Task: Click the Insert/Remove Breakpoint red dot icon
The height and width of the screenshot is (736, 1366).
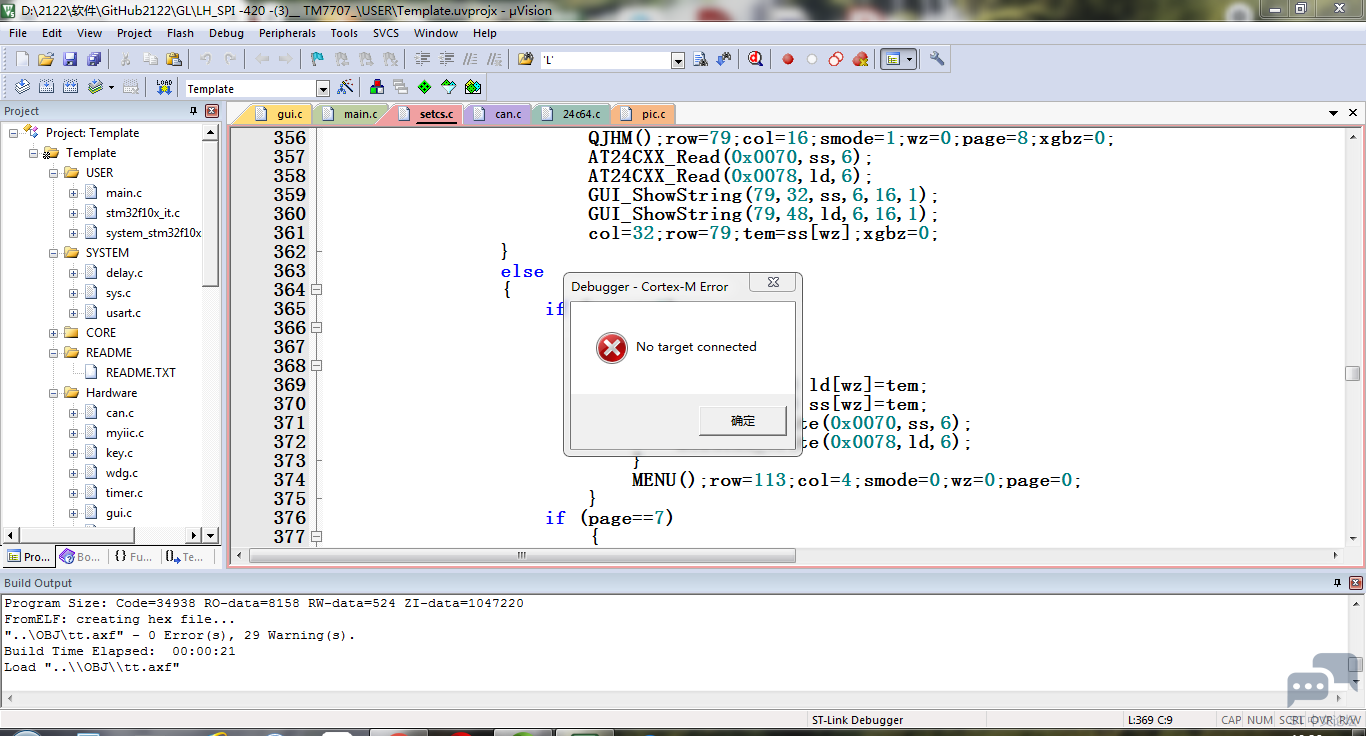Action: [788, 60]
